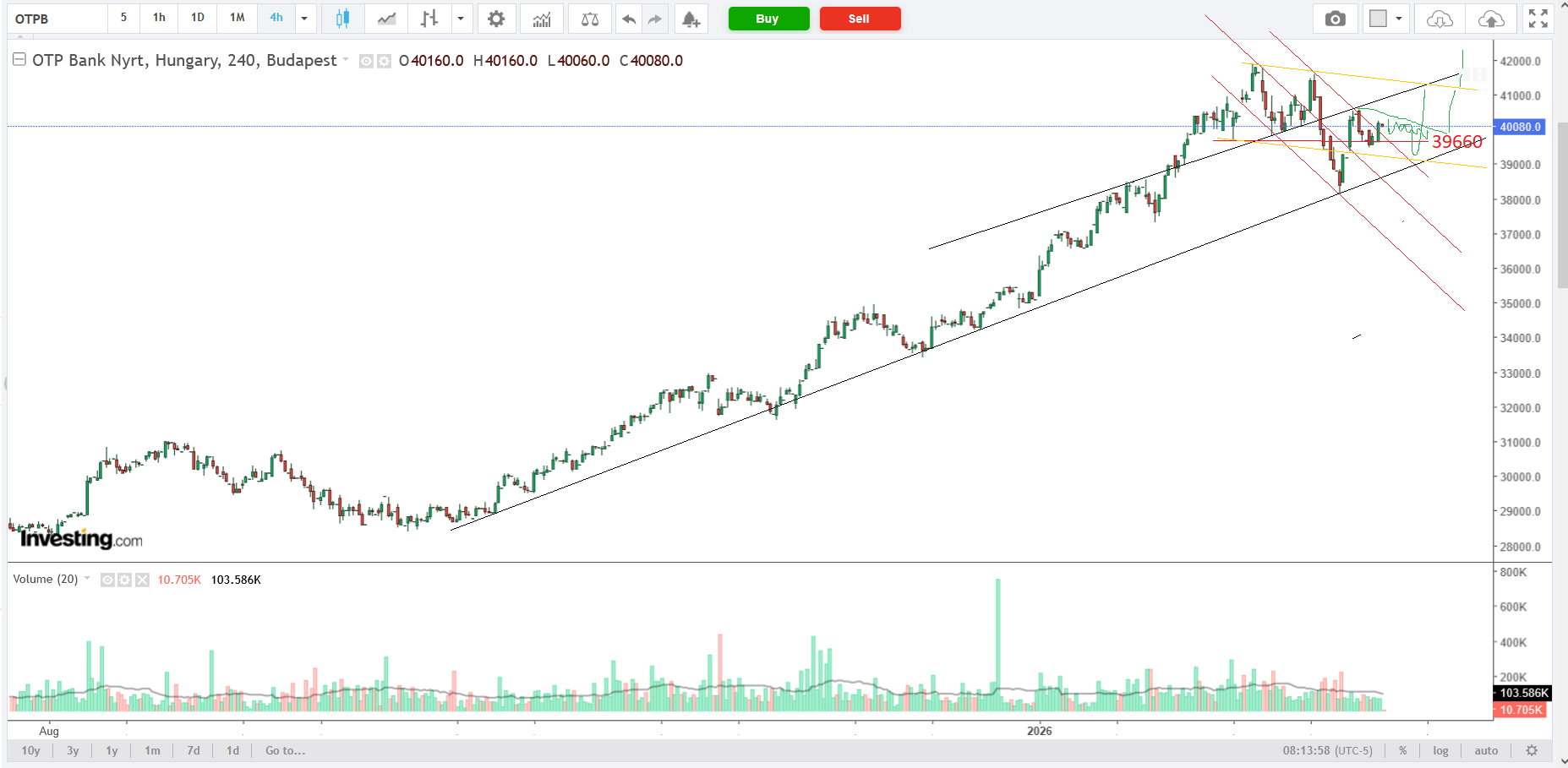Collapse the OTP Bank Nyrt legend

[x=19, y=60]
